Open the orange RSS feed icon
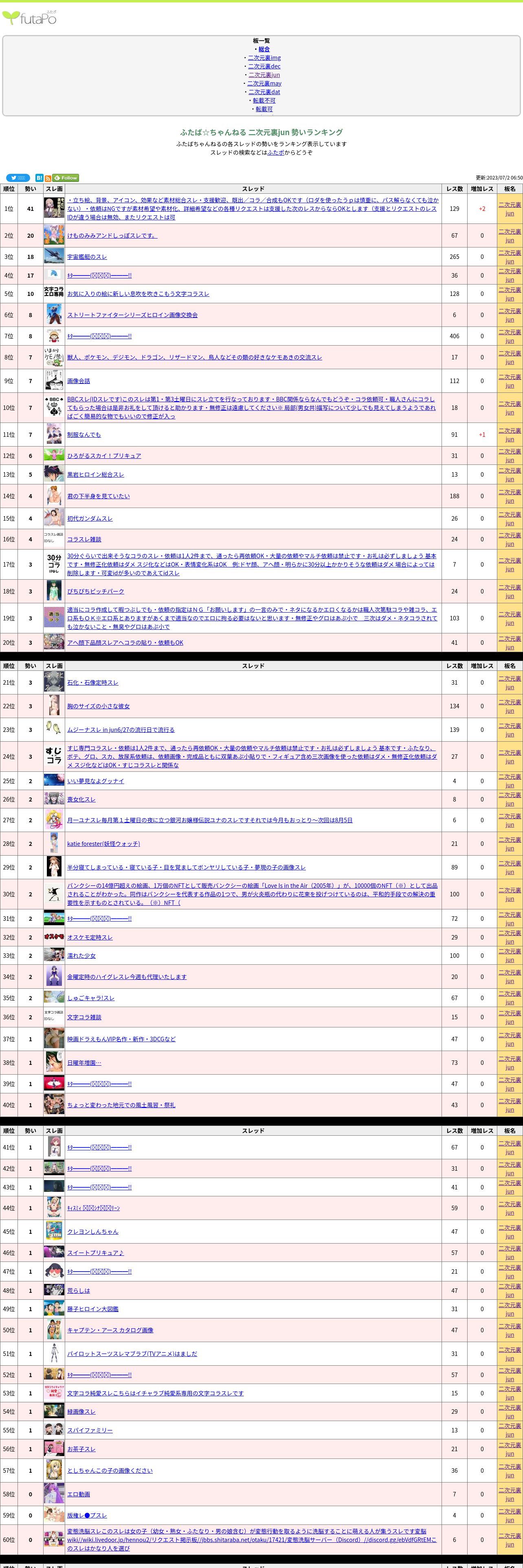 coord(48,178)
